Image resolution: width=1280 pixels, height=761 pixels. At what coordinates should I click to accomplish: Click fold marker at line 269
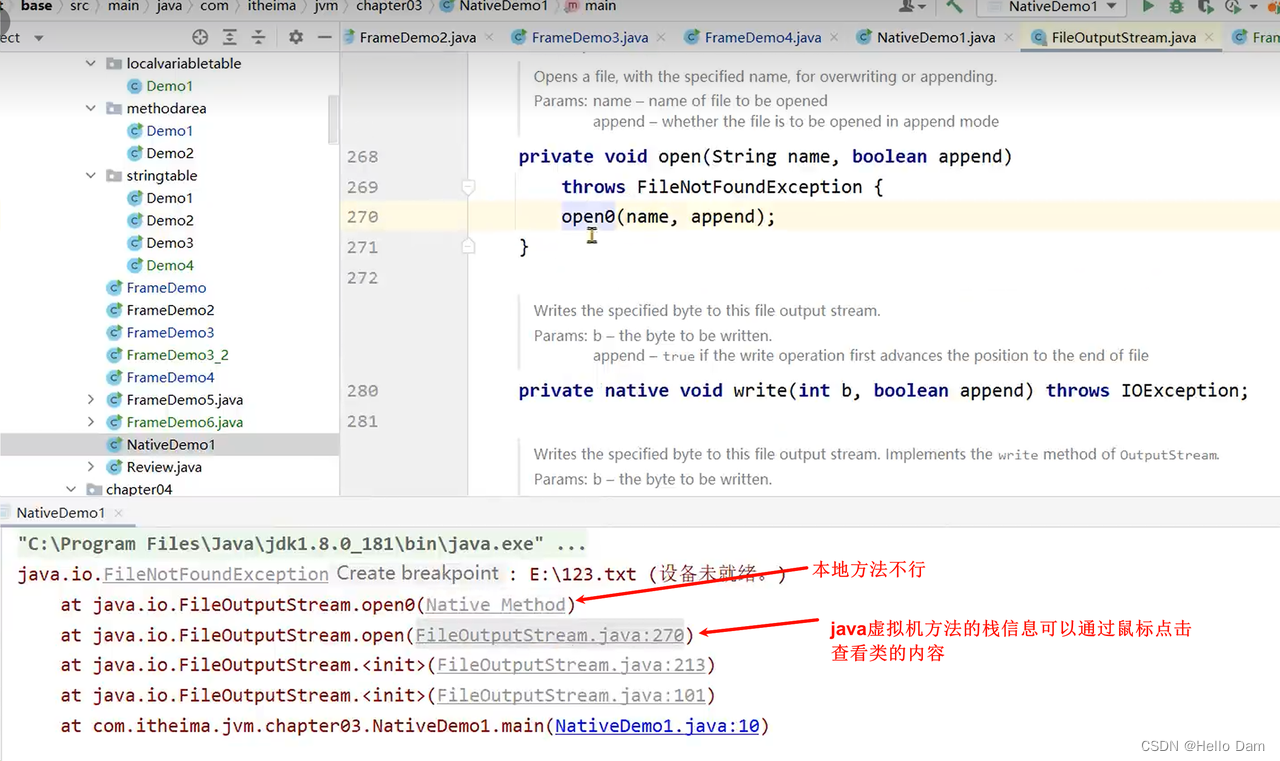[x=468, y=187]
